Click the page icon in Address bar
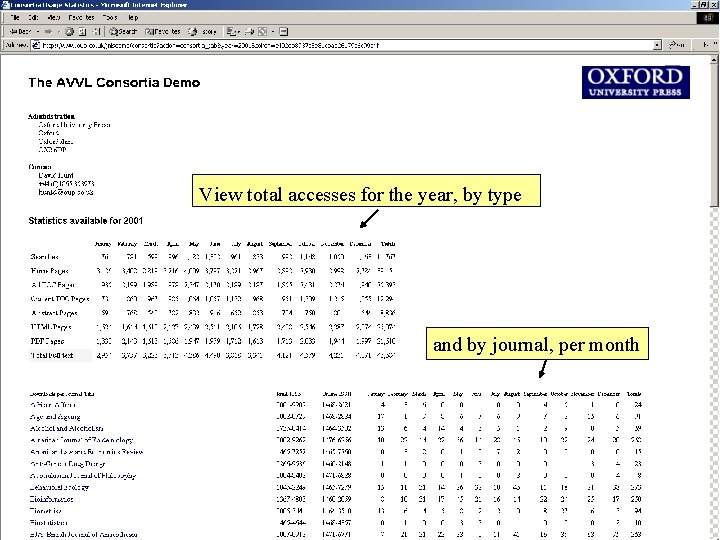The width and height of the screenshot is (720, 540). coord(36,45)
